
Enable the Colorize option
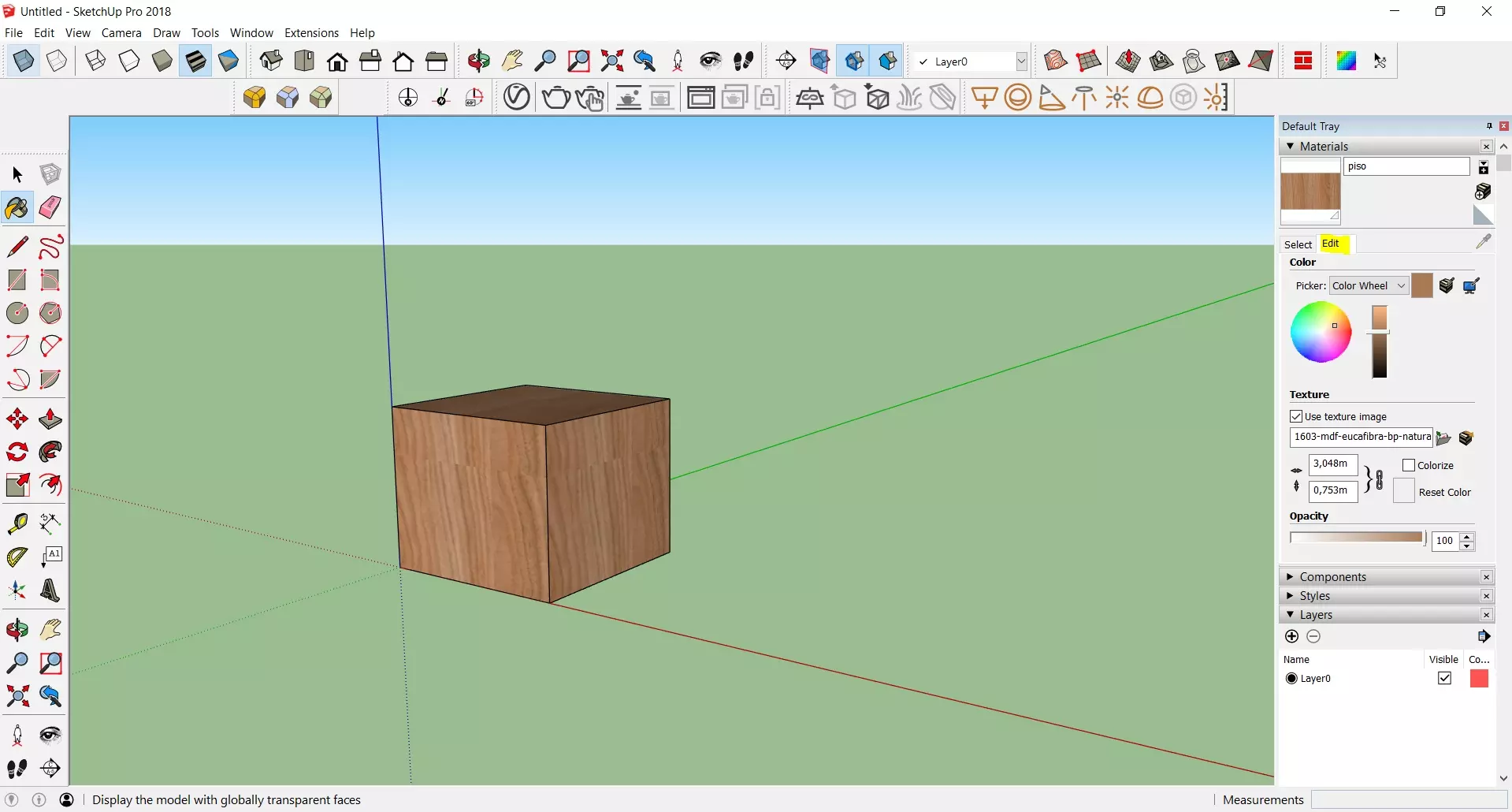[x=1410, y=465]
